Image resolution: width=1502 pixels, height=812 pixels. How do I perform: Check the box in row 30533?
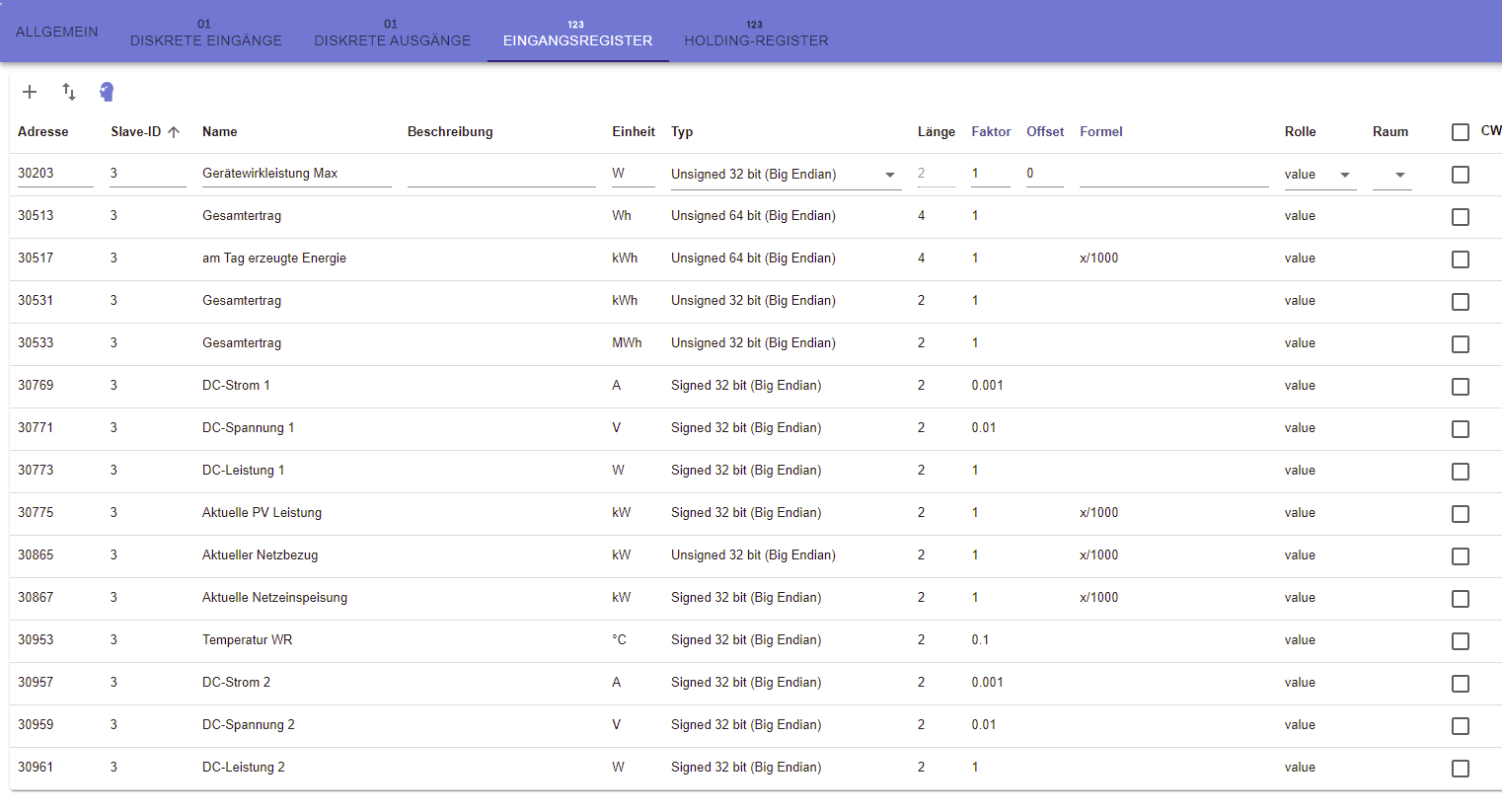coord(1461,344)
